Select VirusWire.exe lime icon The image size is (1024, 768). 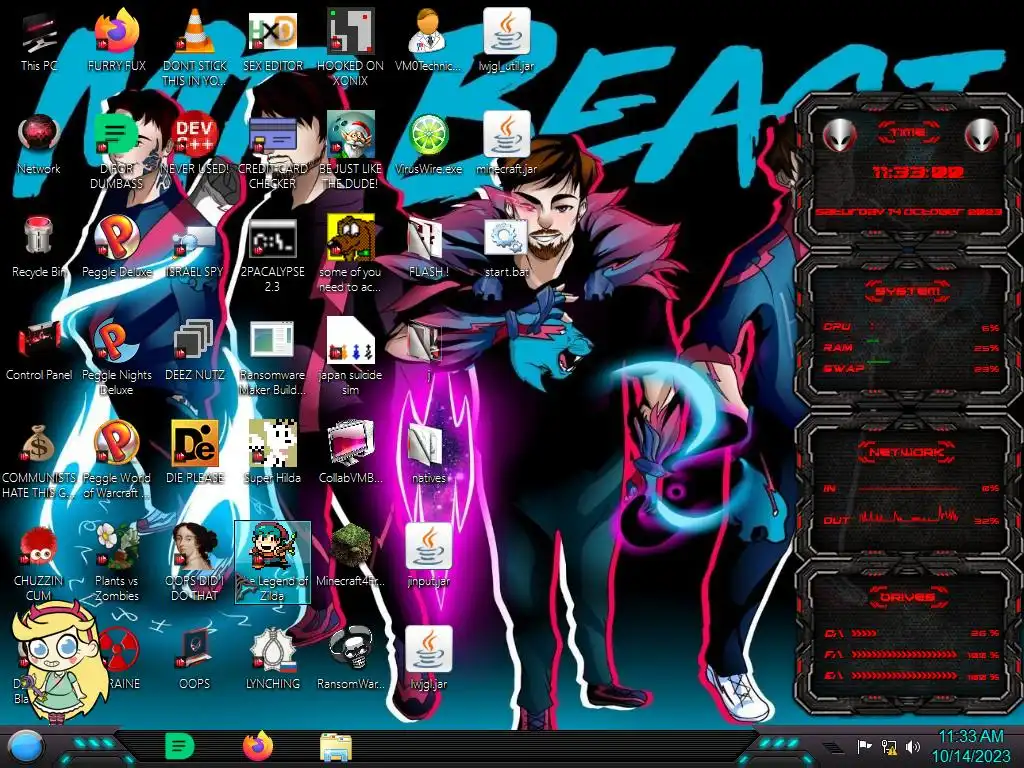(x=428, y=144)
